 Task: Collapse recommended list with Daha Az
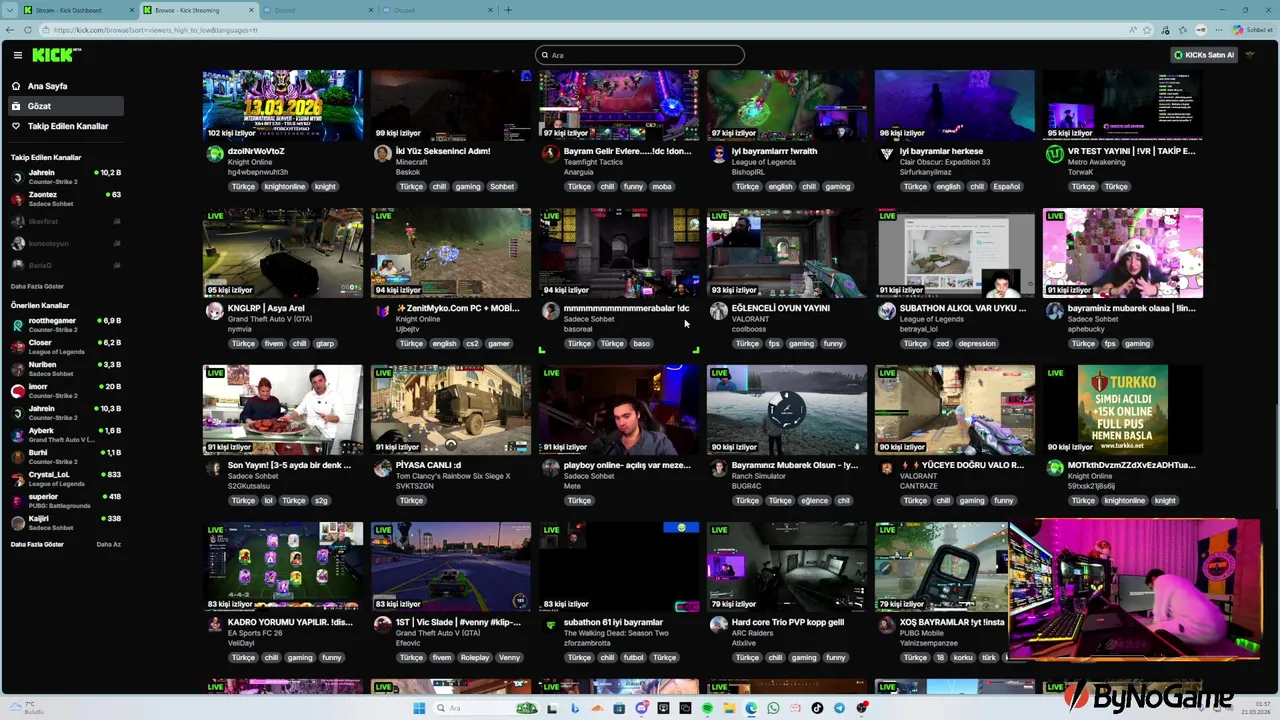pos(108,544)
